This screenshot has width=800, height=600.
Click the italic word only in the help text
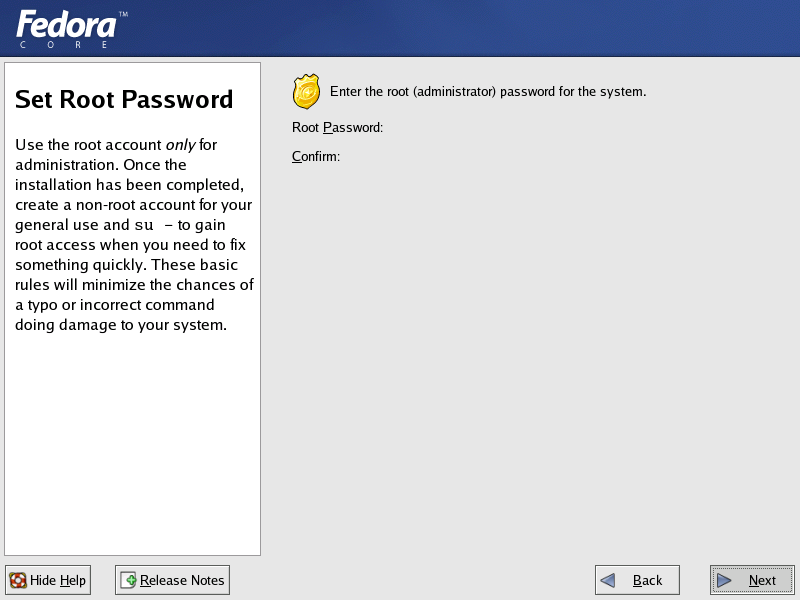pyautogui.click(x=181, y=145)
